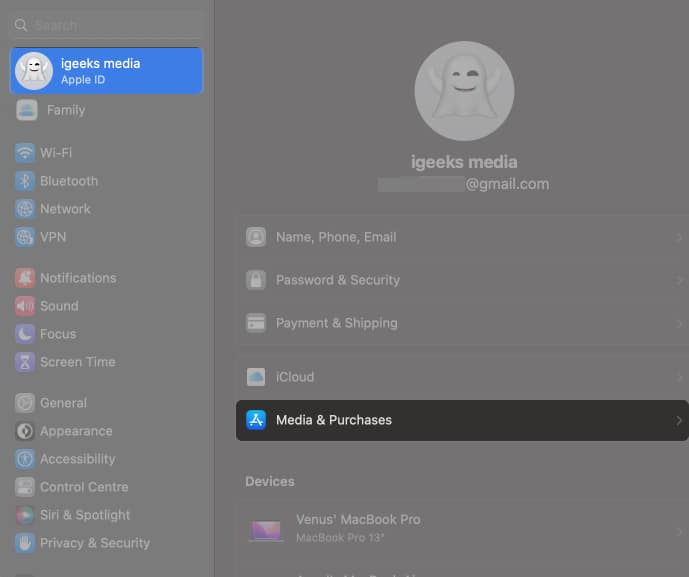The image size is (689, 577).
Task: Open iCloud row
Action: 462,377
